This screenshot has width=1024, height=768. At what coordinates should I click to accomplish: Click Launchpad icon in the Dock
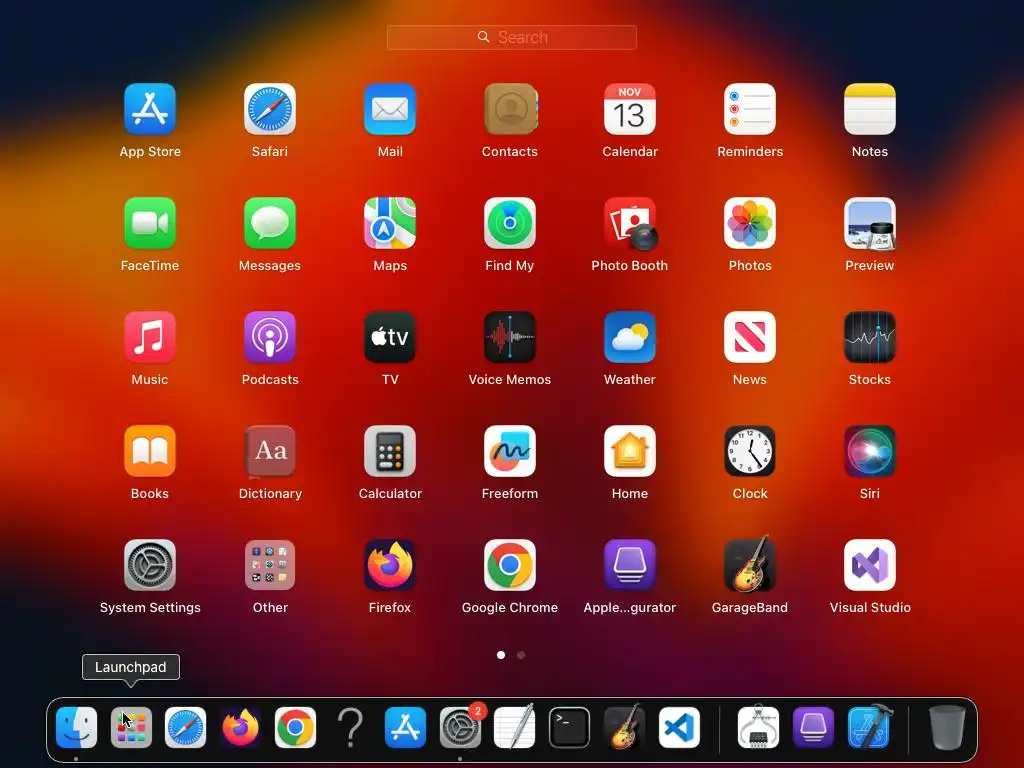(131, 728)
